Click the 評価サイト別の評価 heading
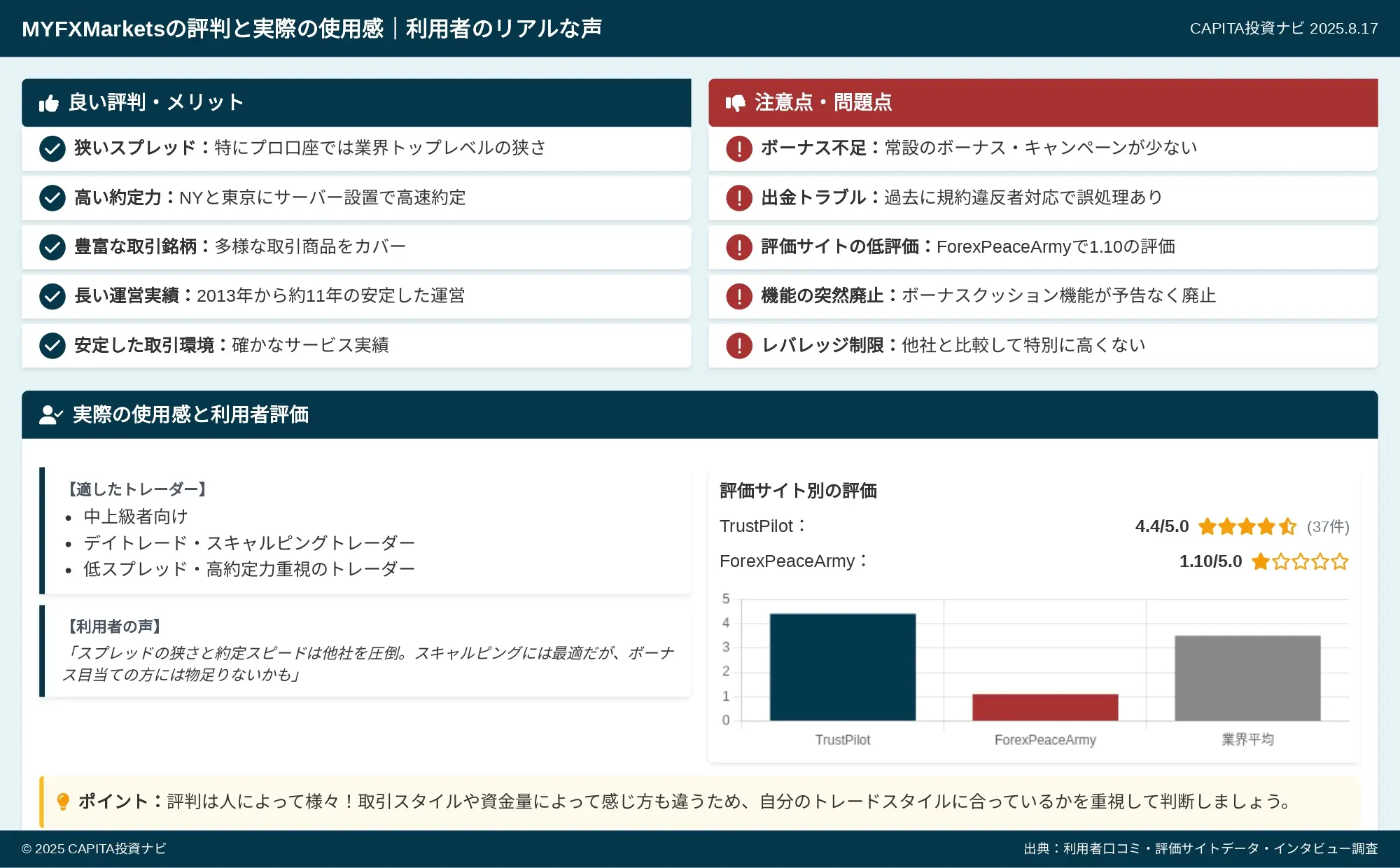 [798, 491]
